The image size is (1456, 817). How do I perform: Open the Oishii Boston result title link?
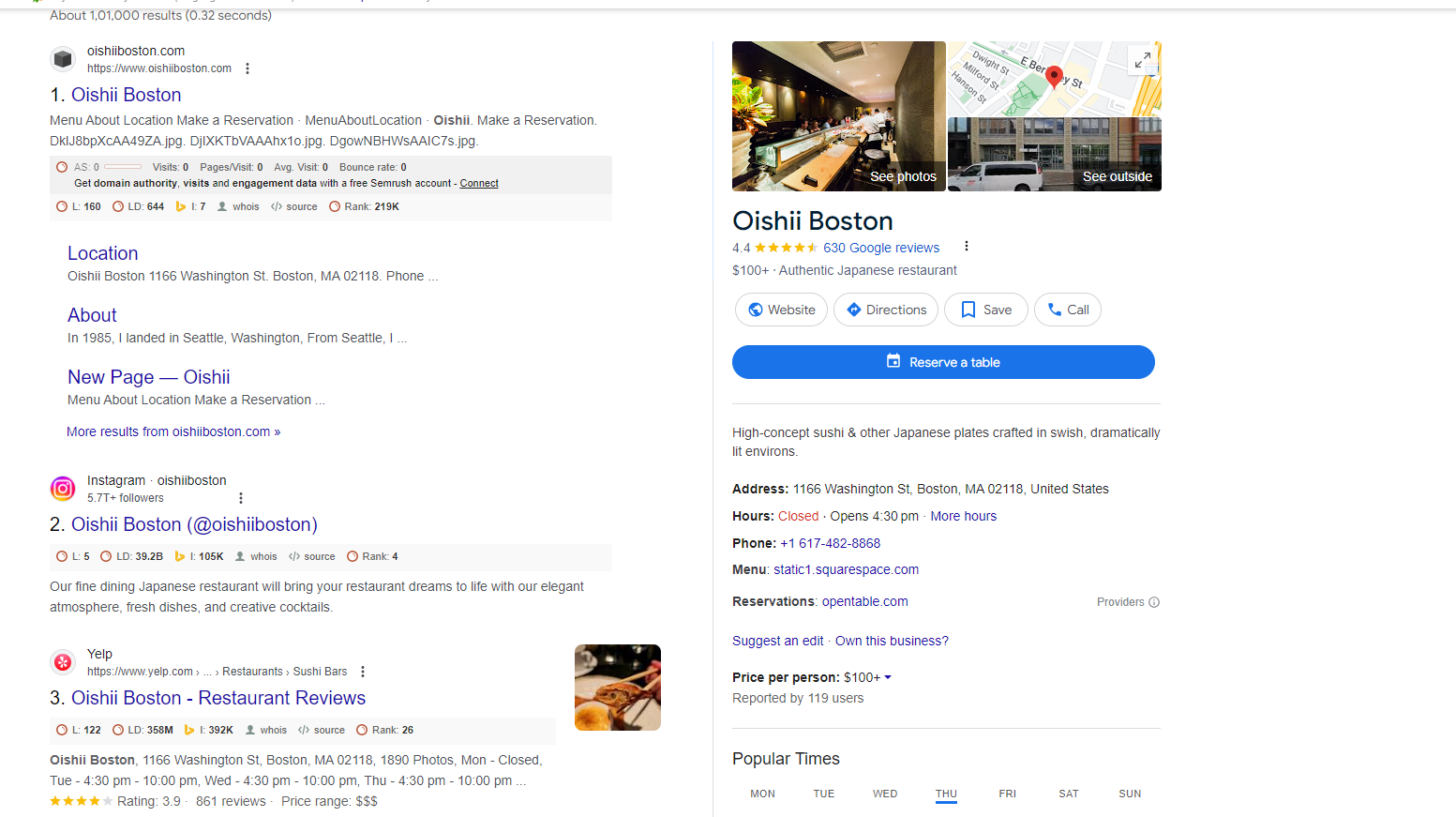pos(126,95)
